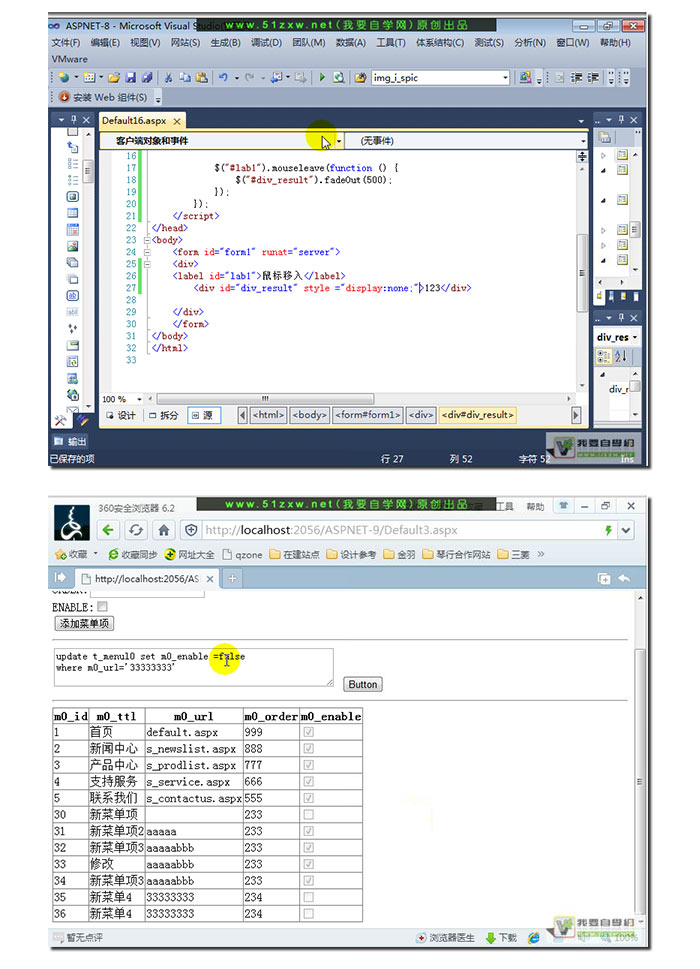Image resolution: width=700 pixels, height=969 pixels.
Task: Toggle m0_enable checkbox for row 5 联系我们
Action: pos(308,798)
